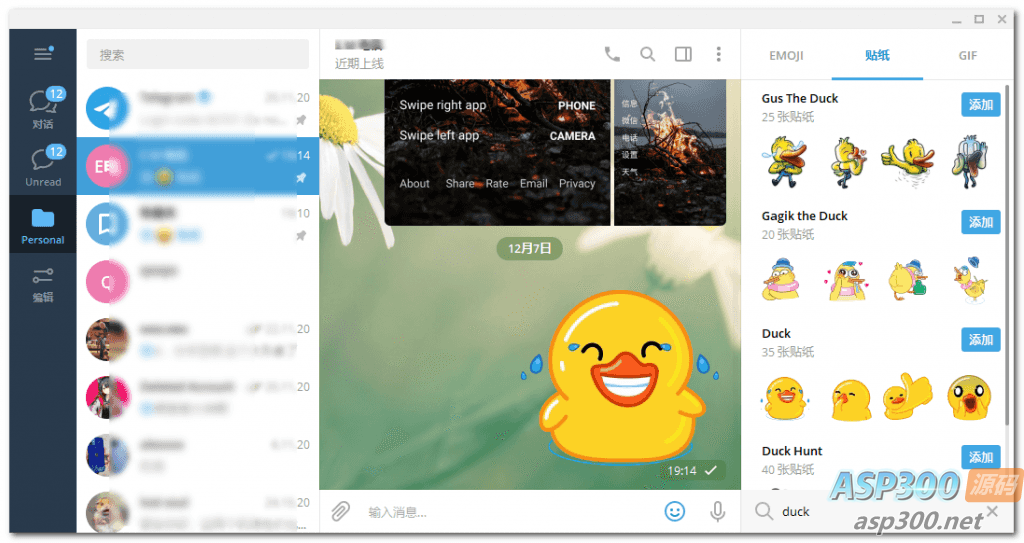Select fourth Gus The Duck sticker
The height and width of the screenshot is (543, 1024).
(970, 162)
